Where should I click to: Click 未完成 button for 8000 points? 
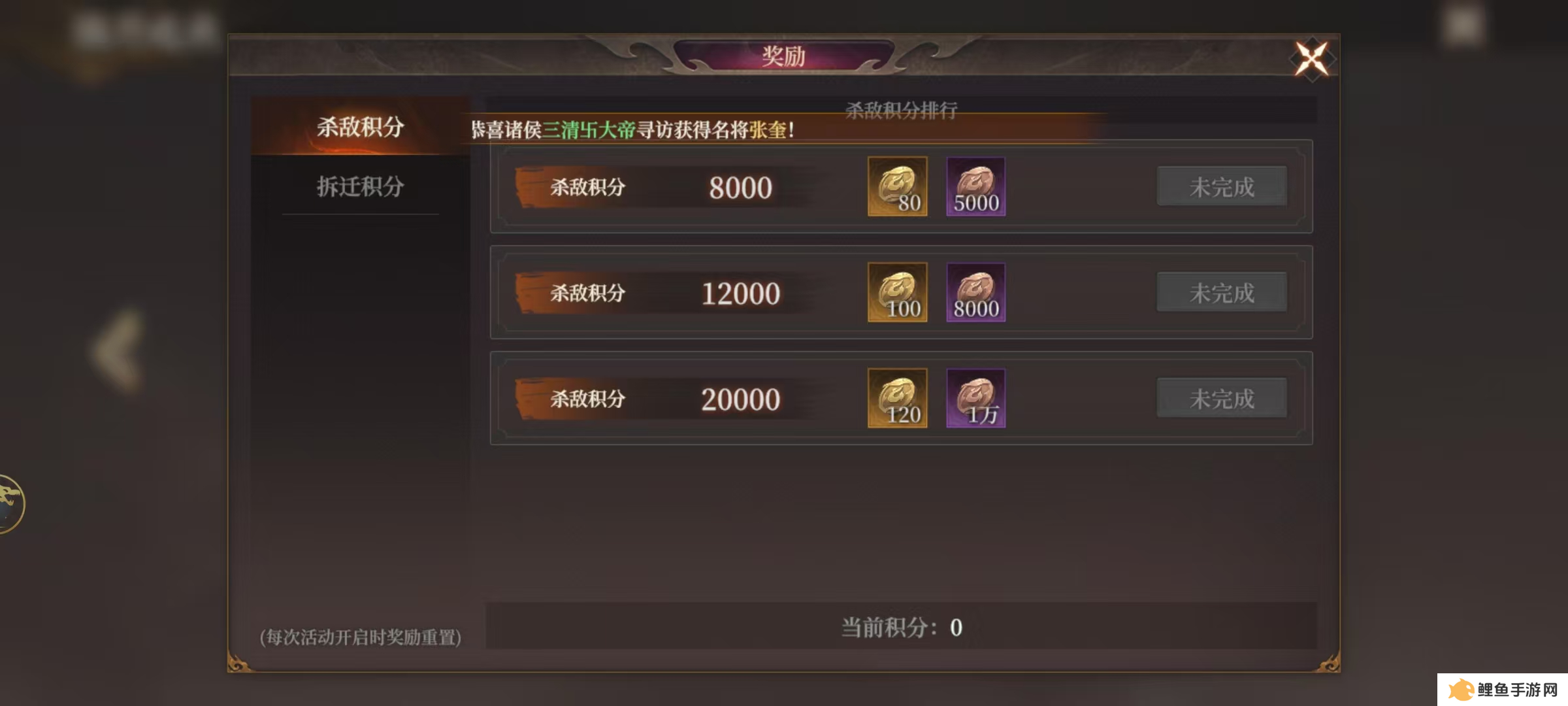click(x=1222, y=187)
